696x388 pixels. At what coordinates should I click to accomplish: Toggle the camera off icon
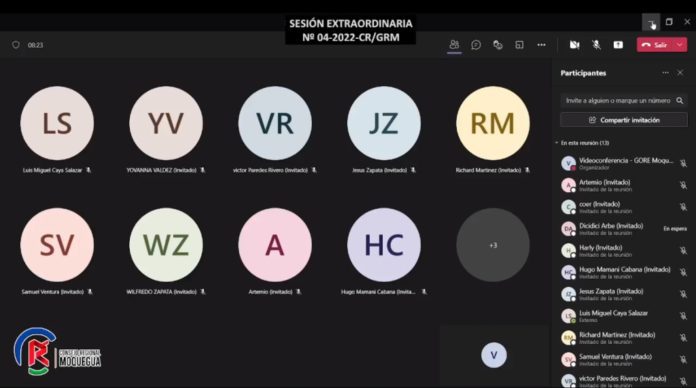[x=574, y=45]
